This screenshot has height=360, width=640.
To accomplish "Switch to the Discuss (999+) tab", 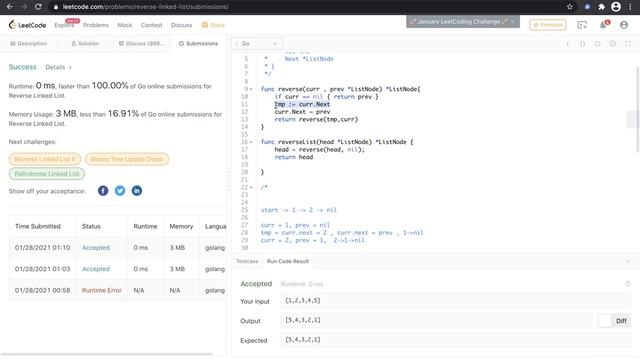I will (141, 44).
